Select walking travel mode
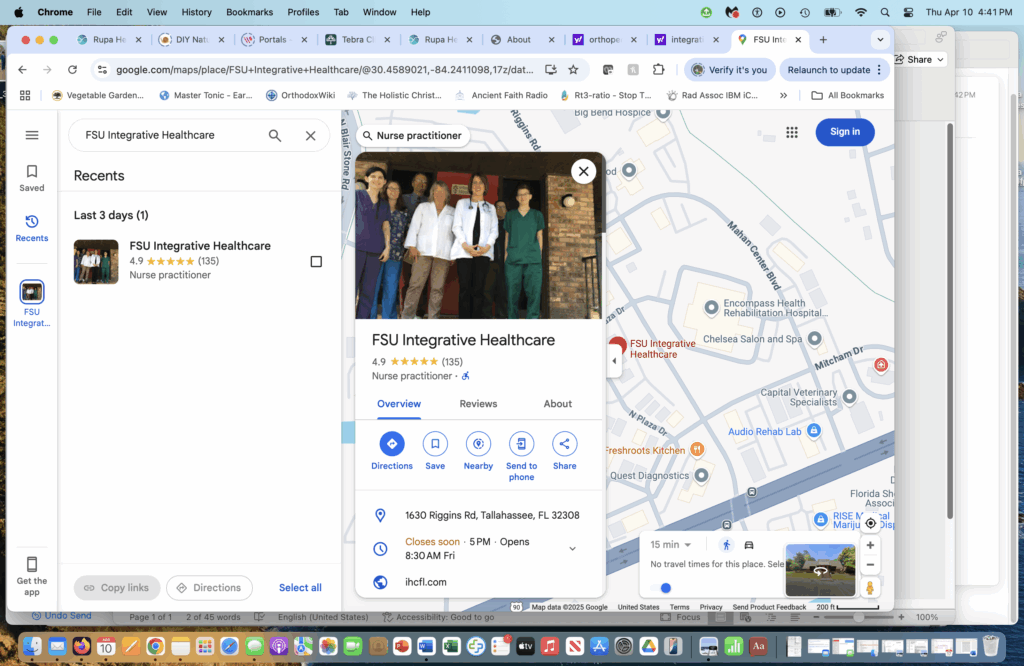Image resolution: width=1024 pixels, height=666 pixels. (x=726, y=545)
